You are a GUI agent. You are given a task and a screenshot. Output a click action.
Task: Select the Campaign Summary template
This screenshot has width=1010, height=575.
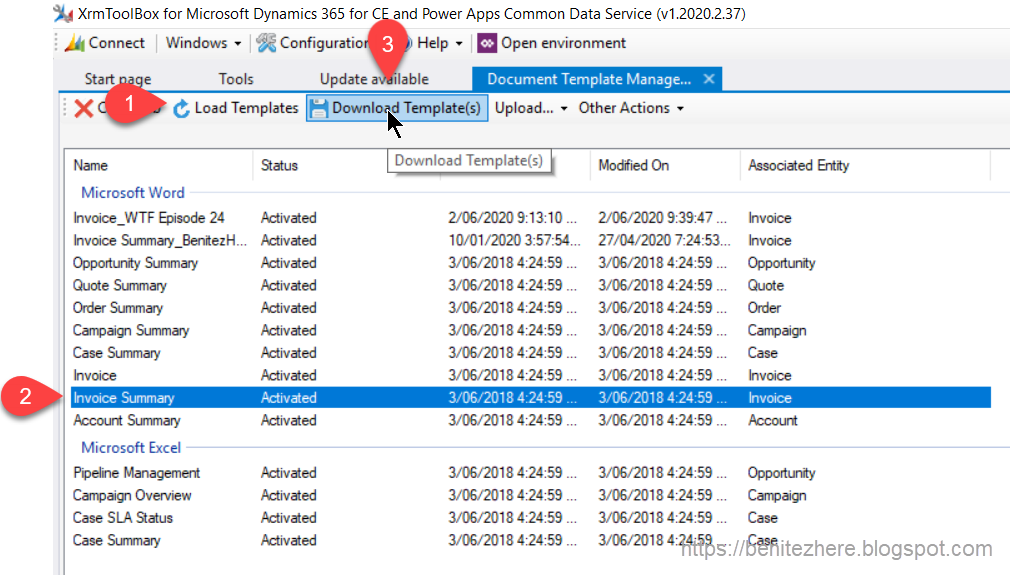(131, 330)
